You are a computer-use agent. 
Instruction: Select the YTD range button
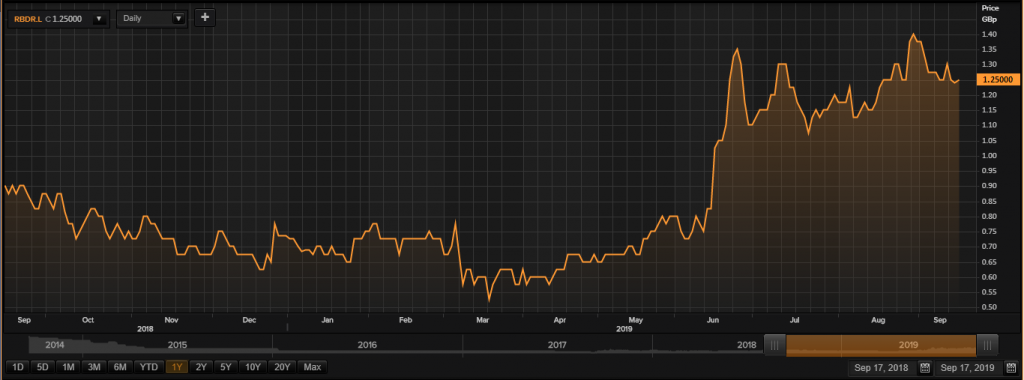149,368
